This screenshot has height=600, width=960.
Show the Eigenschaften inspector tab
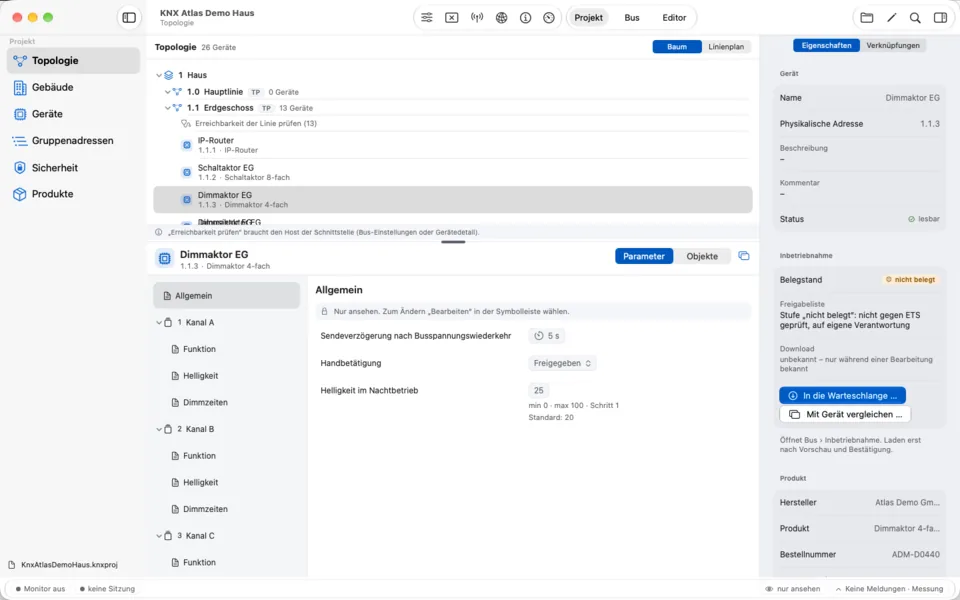(x=827, y=45)
